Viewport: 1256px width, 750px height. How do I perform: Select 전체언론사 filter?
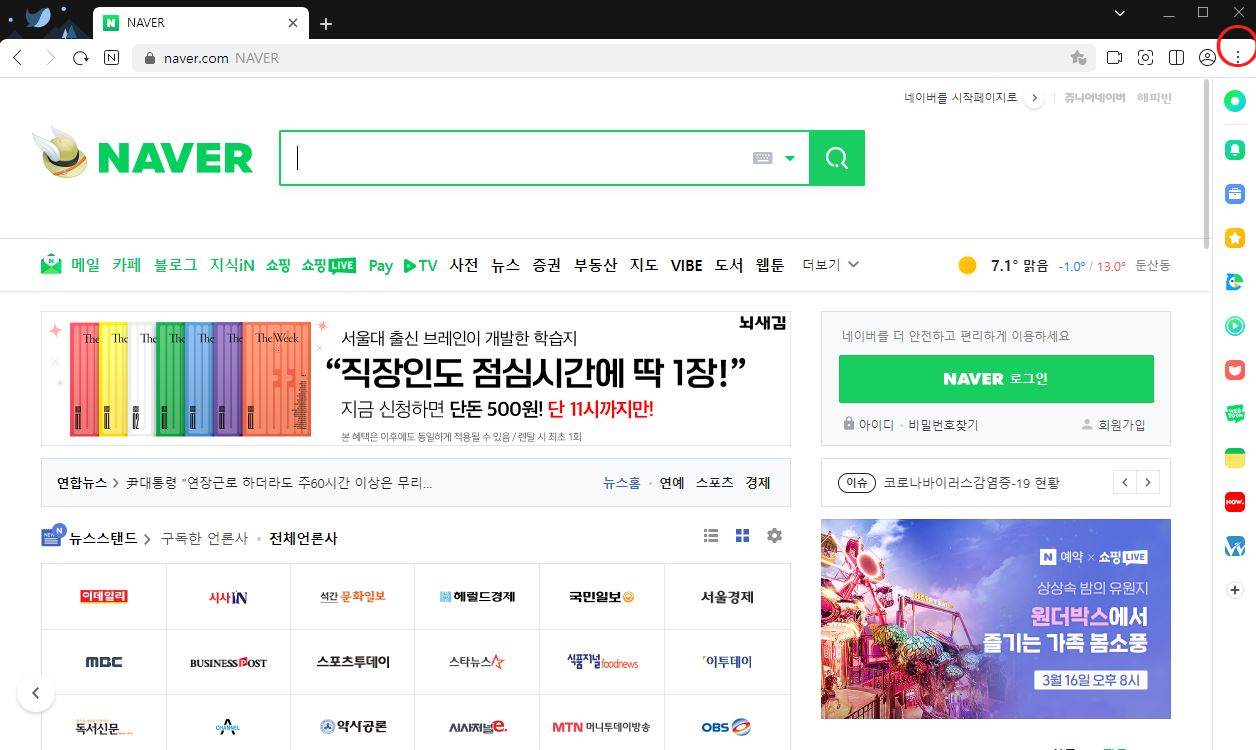coord(304,538)
